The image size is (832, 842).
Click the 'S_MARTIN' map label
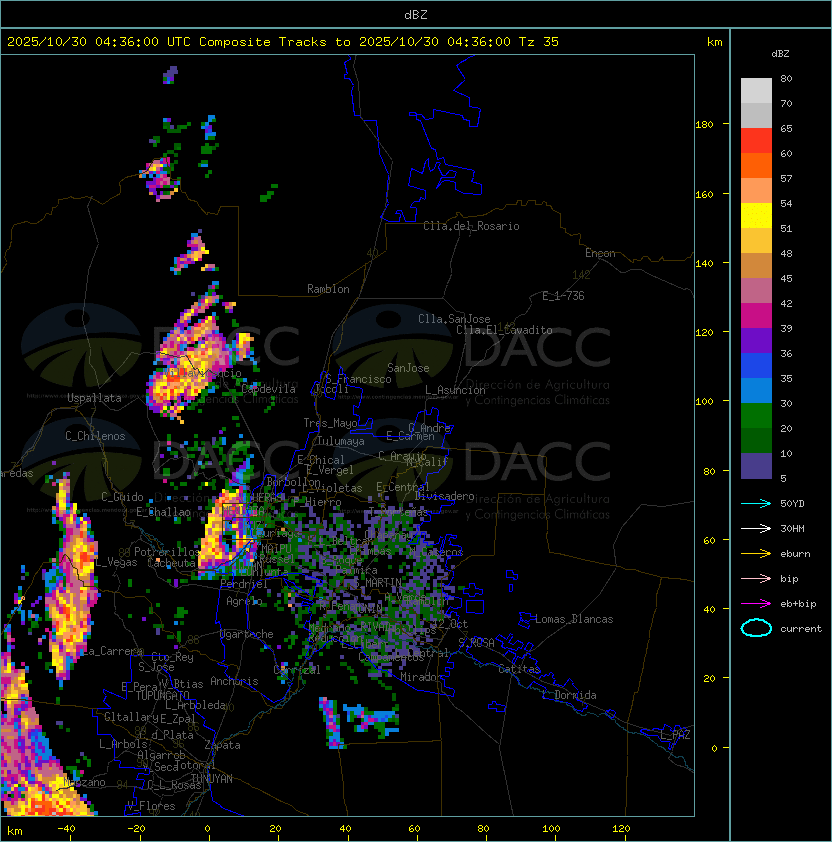pos(378,583)
